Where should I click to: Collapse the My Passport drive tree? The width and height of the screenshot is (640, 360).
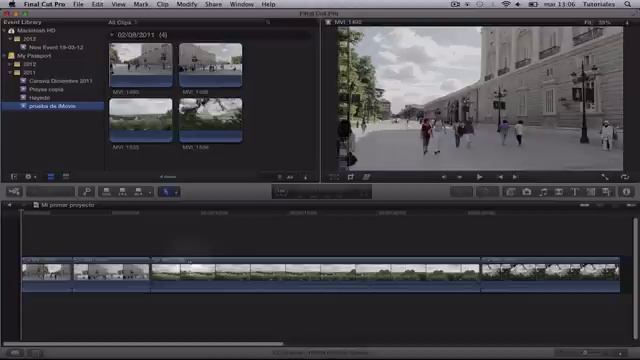pyautogui.click(x=4, y=56)
